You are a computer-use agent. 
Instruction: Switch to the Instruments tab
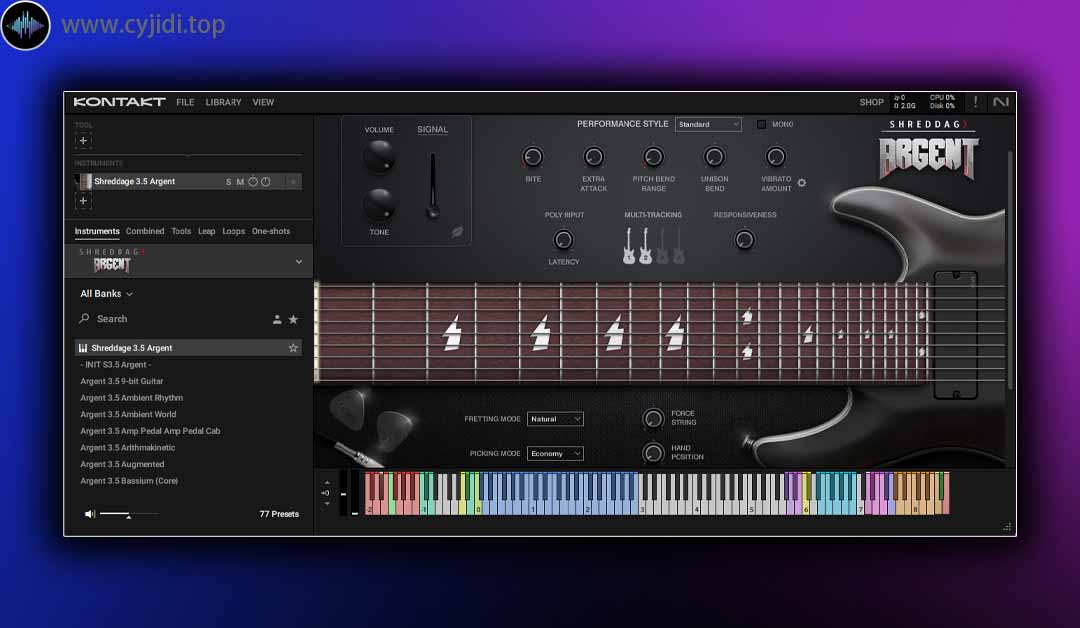tap(97, 231)
